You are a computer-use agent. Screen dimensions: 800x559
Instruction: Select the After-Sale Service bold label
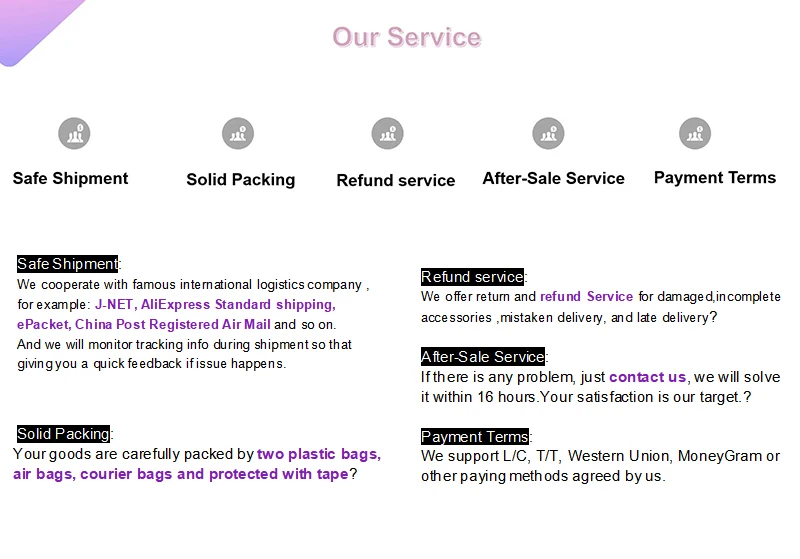point(554,178)
